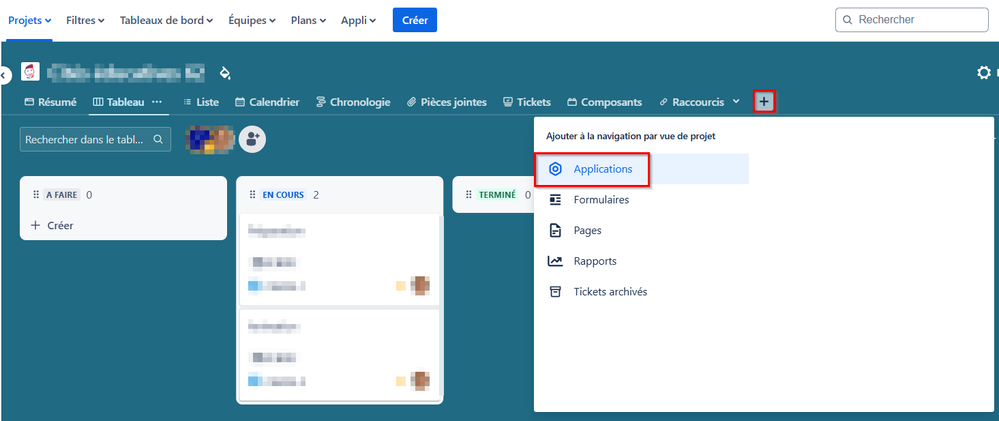The height and width of the screenshot is (421, 999).
Task: Click assignee avatar on second EN COURS card
Action: 420,380
